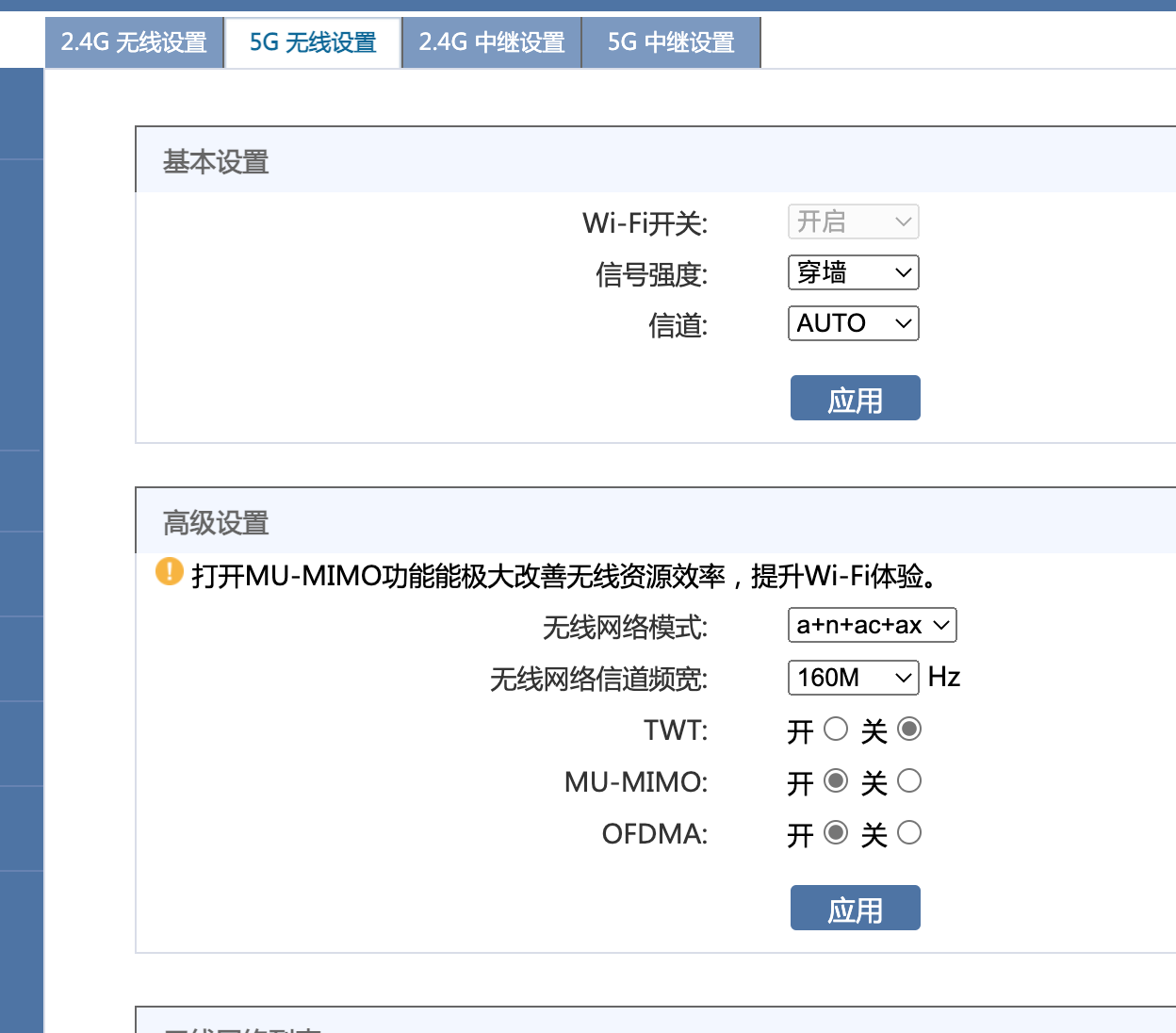Turn OFDMA off with the 关 radio
This screenshot has width=1176, height=1033.
pyautogui.click(x=909, y=833)
